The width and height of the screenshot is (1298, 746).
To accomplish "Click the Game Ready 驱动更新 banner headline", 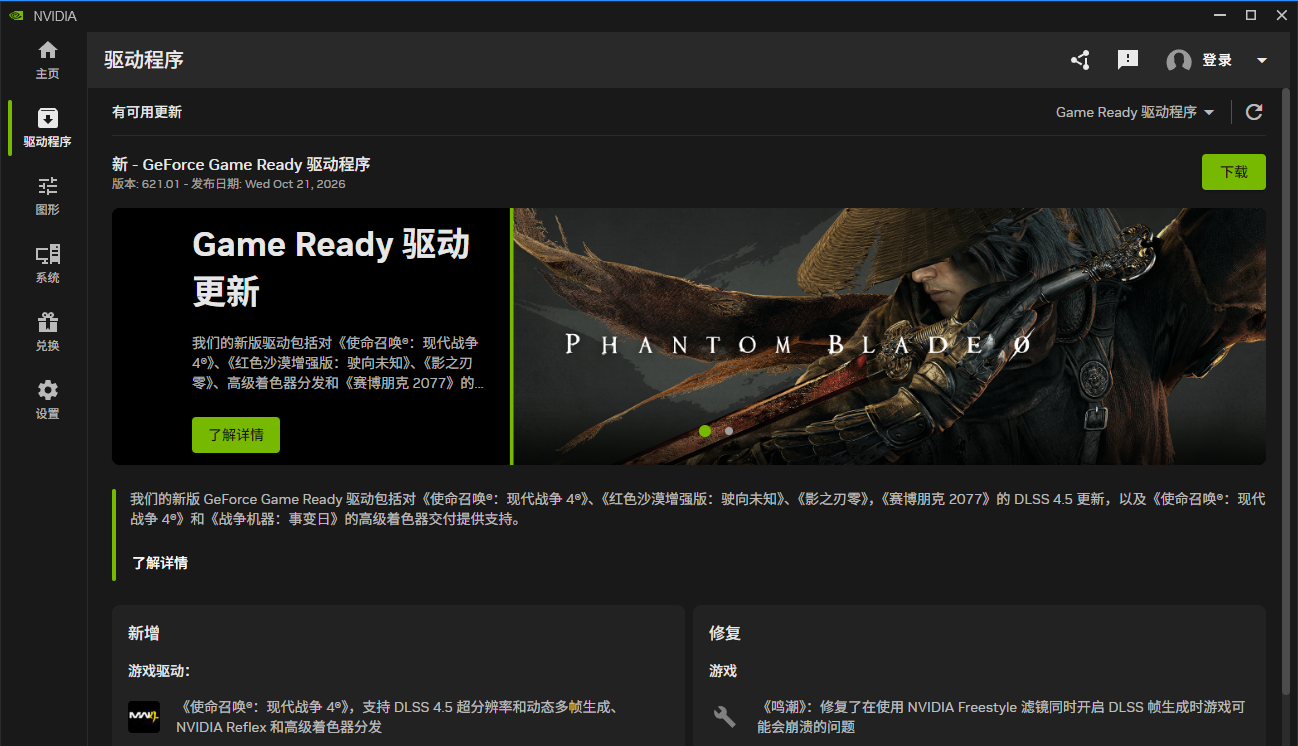I will point(331,268).
